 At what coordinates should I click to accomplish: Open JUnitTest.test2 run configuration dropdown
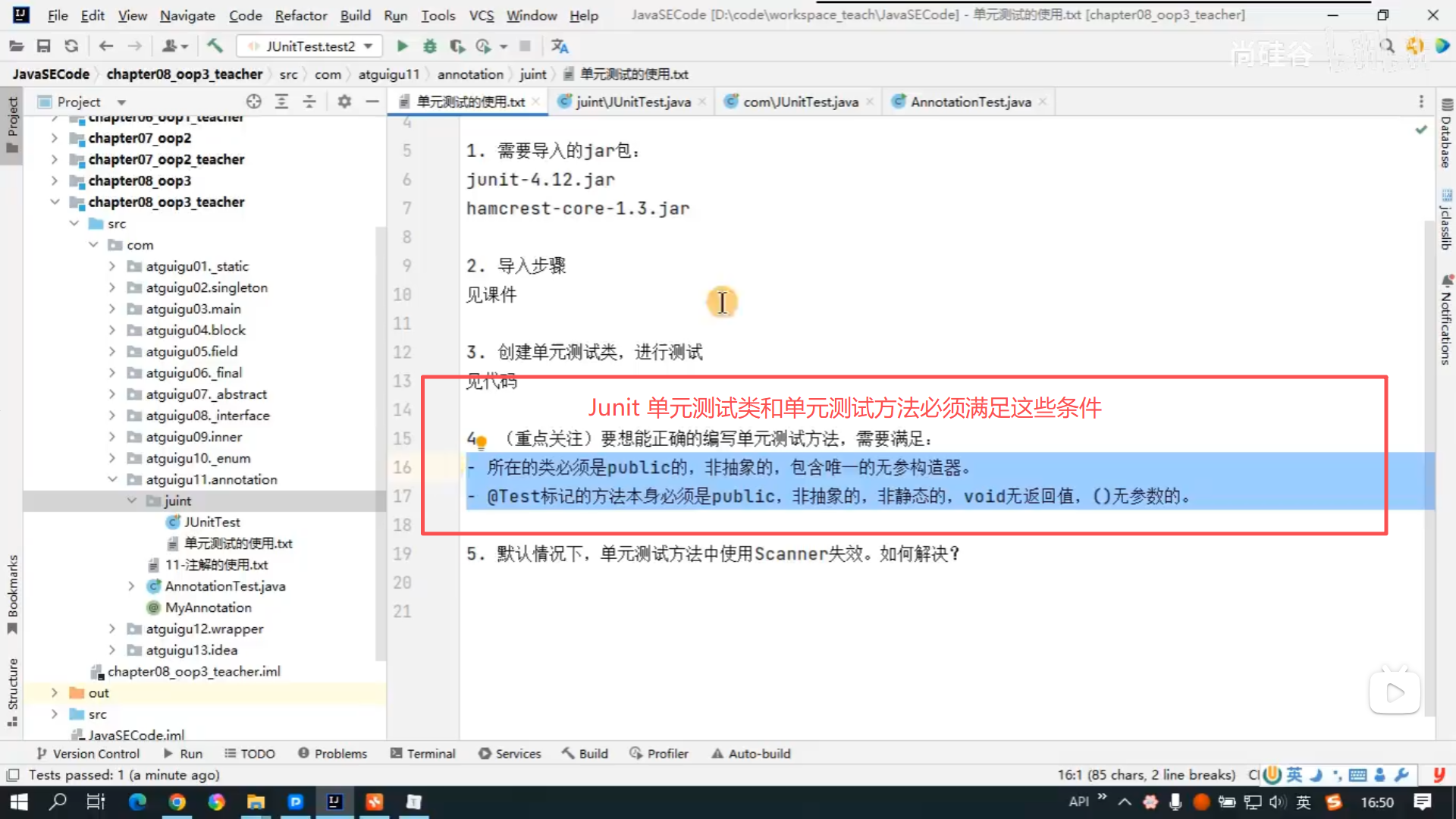311,46
